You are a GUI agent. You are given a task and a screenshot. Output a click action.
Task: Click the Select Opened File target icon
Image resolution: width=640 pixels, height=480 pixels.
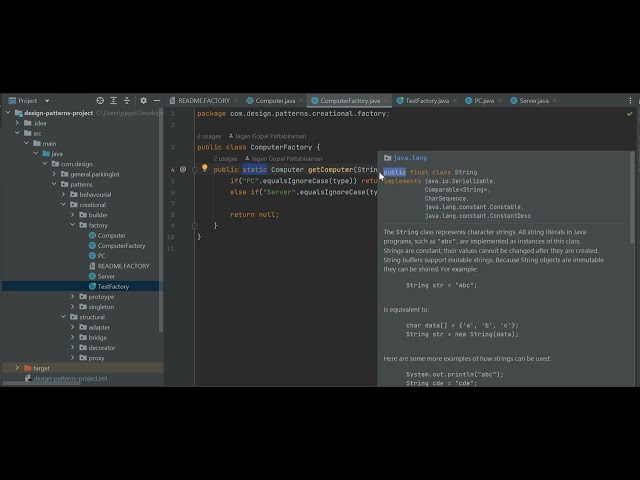point(100,100)
